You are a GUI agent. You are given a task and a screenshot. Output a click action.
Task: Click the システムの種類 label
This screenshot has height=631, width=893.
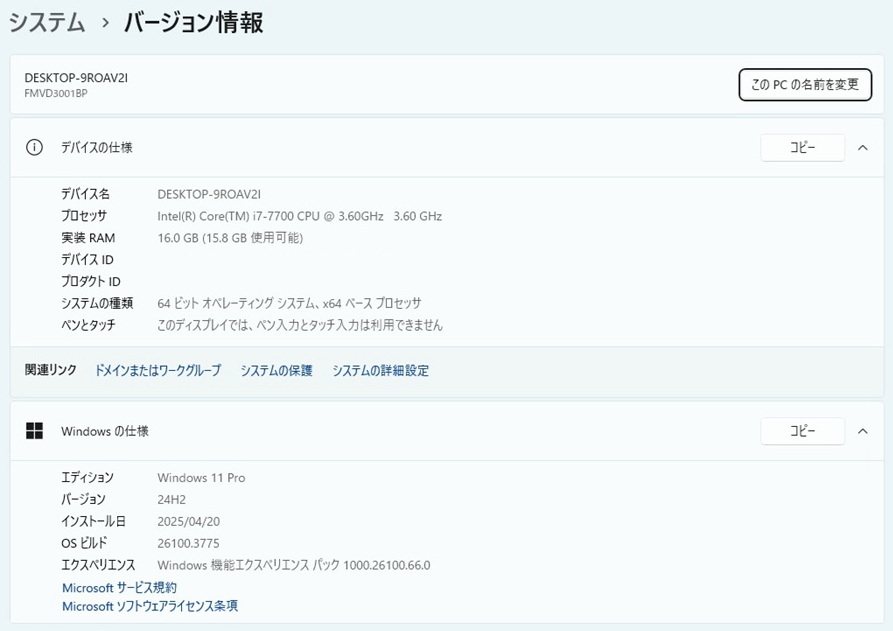[97, 303]
